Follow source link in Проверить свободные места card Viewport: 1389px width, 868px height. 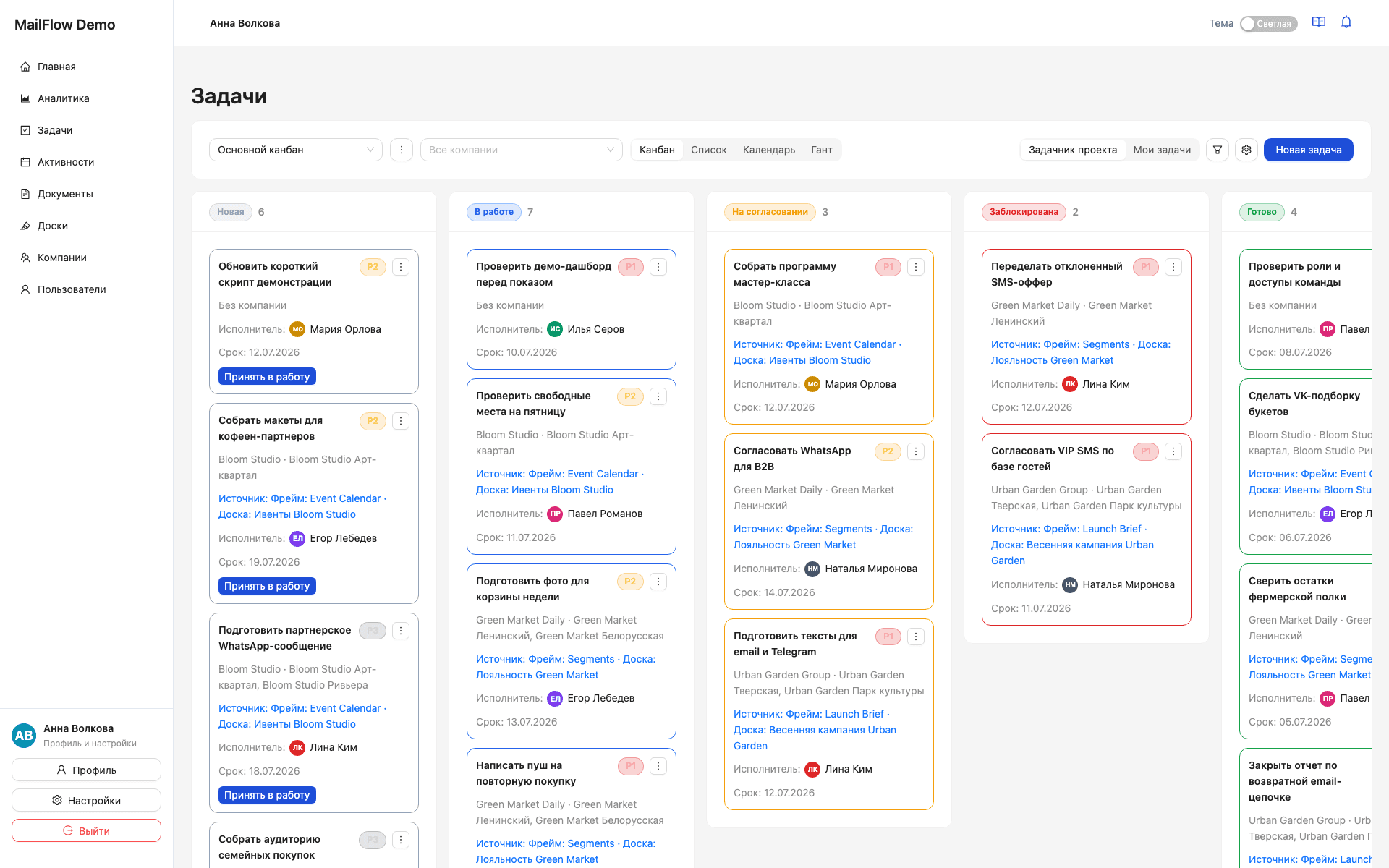(560, 482)
